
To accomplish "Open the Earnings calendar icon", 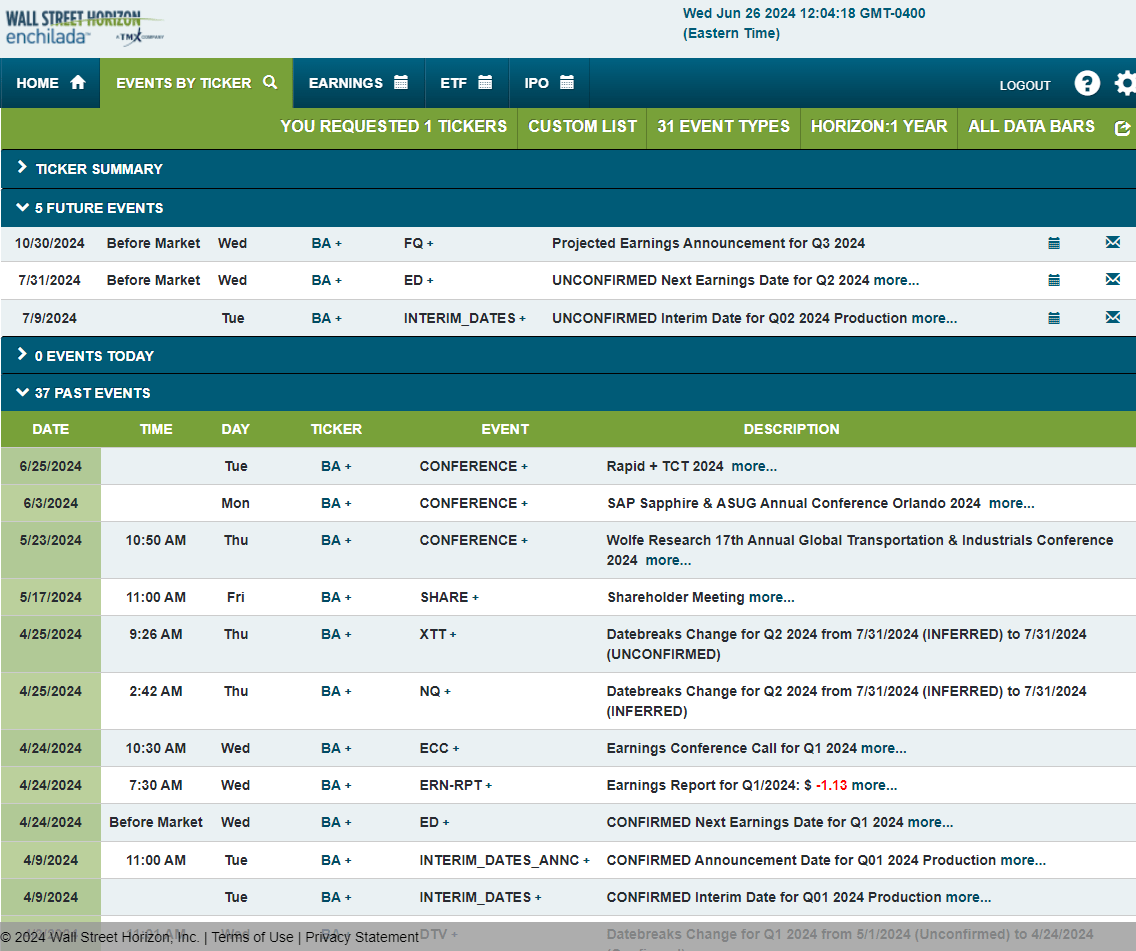I will [401, 83].
